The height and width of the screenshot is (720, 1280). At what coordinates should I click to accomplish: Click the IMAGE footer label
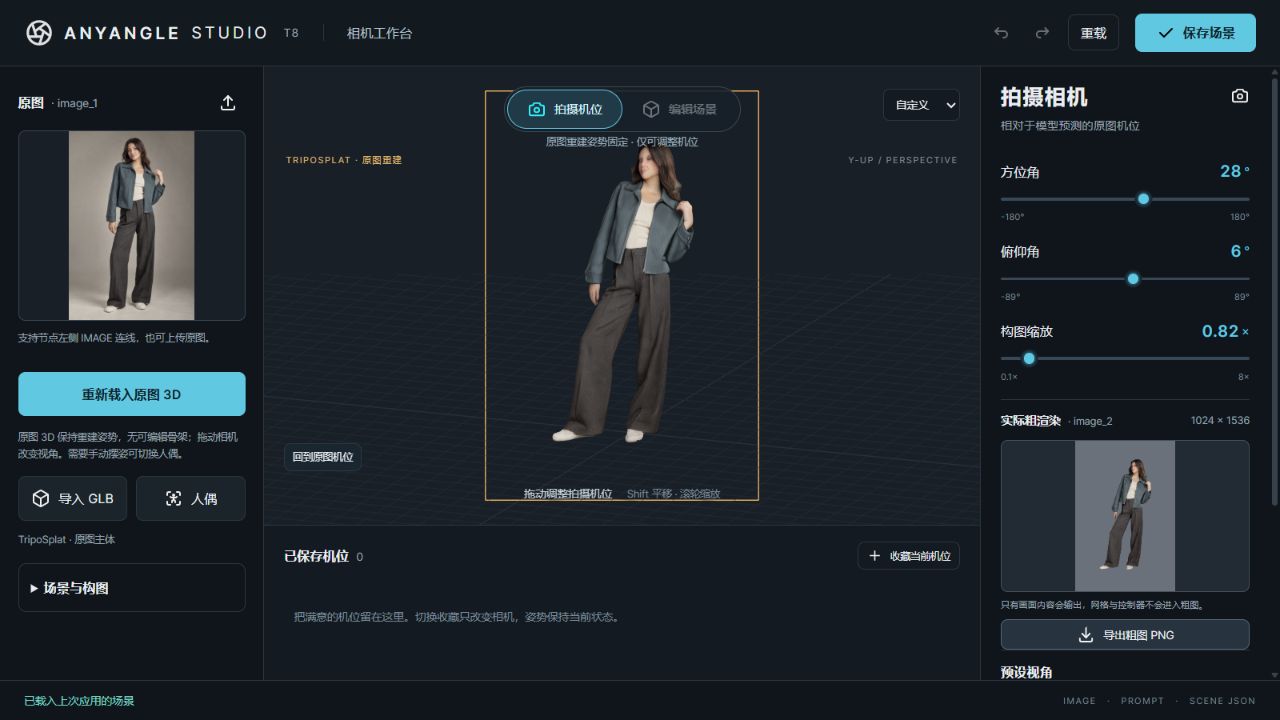tap(1079, 701)
